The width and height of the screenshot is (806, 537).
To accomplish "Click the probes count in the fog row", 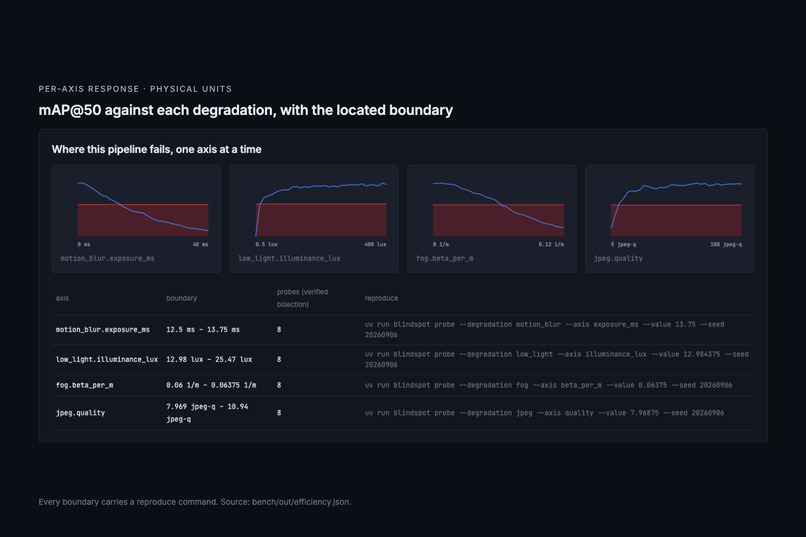I will (279, 385).
